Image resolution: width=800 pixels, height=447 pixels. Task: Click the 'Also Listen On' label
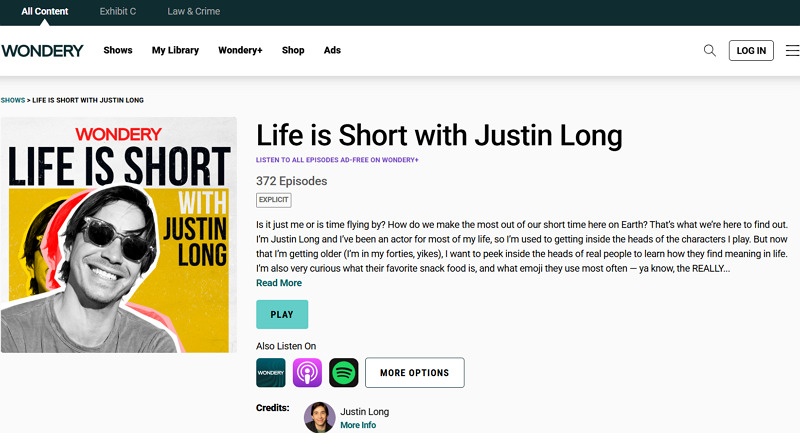pos(286,346)
